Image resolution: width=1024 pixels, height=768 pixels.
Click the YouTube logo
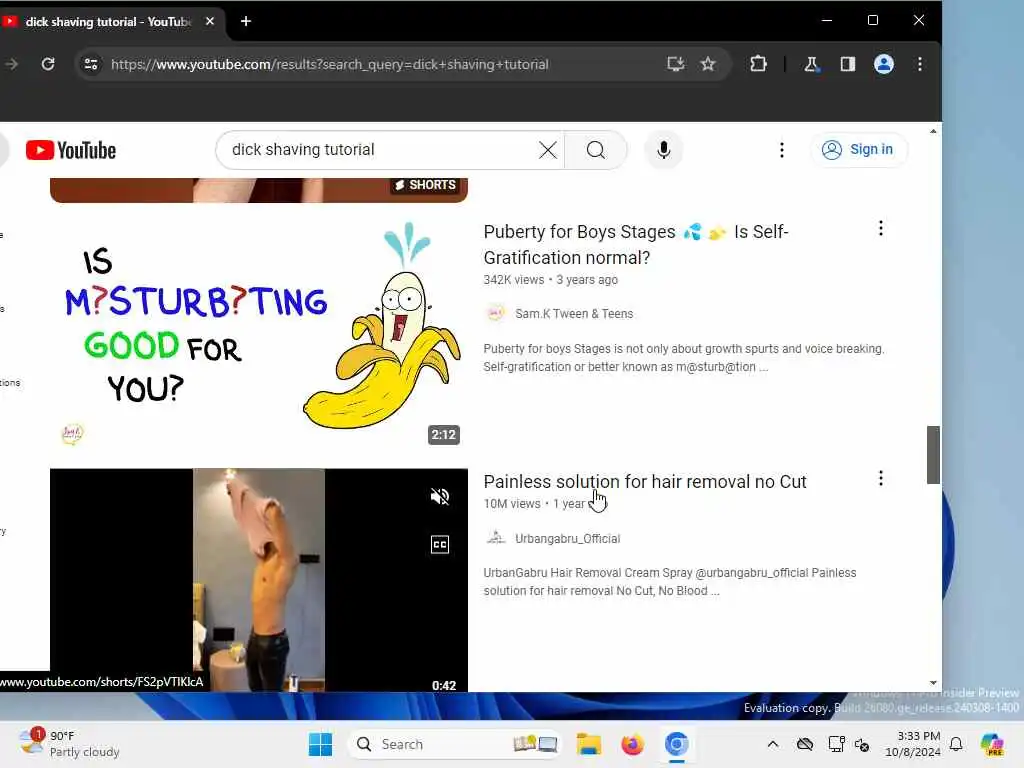pos(71,150)
